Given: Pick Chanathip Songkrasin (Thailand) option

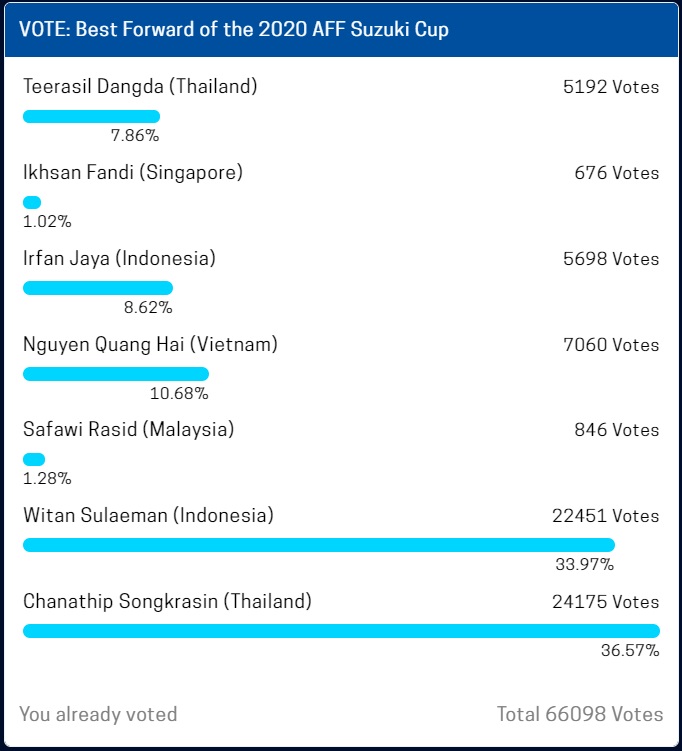Looking at the screenshot, I should (167, 602).
